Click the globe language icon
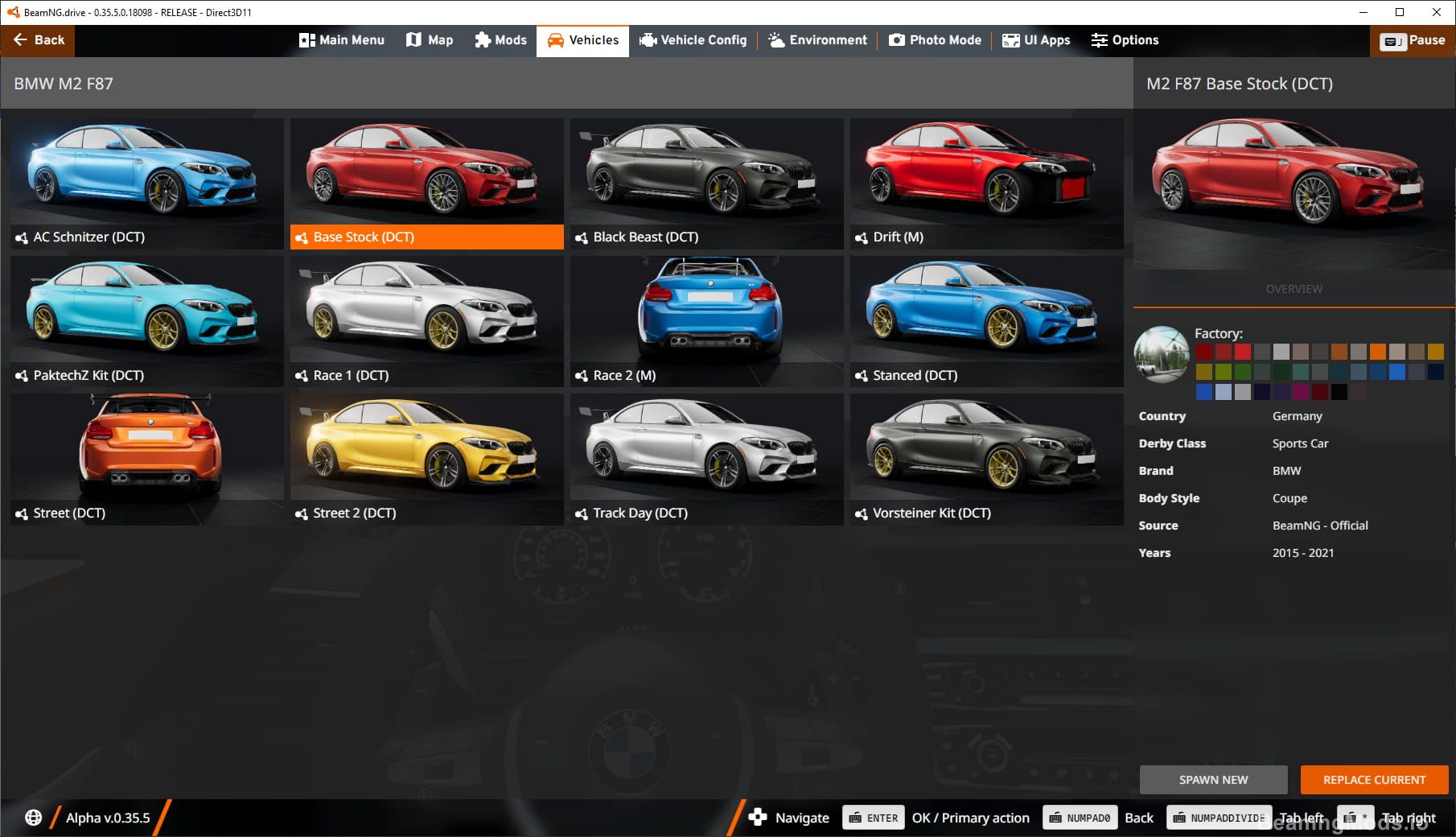The height and width of the screenshot is (837, 1456). tap(33, 818)
